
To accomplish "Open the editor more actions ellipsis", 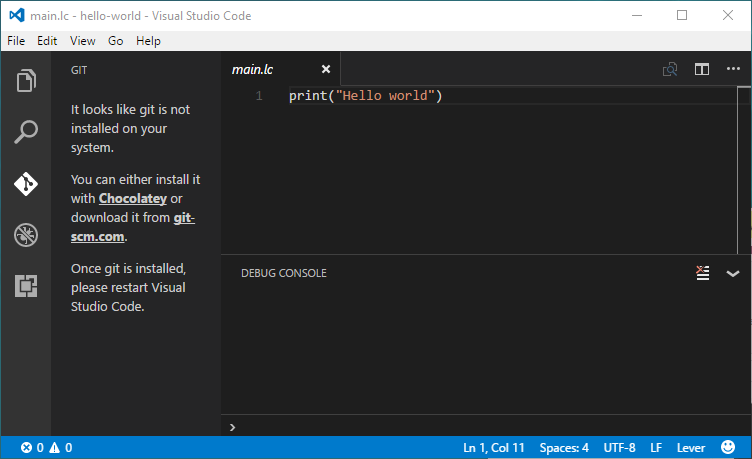I will (733, 69).
